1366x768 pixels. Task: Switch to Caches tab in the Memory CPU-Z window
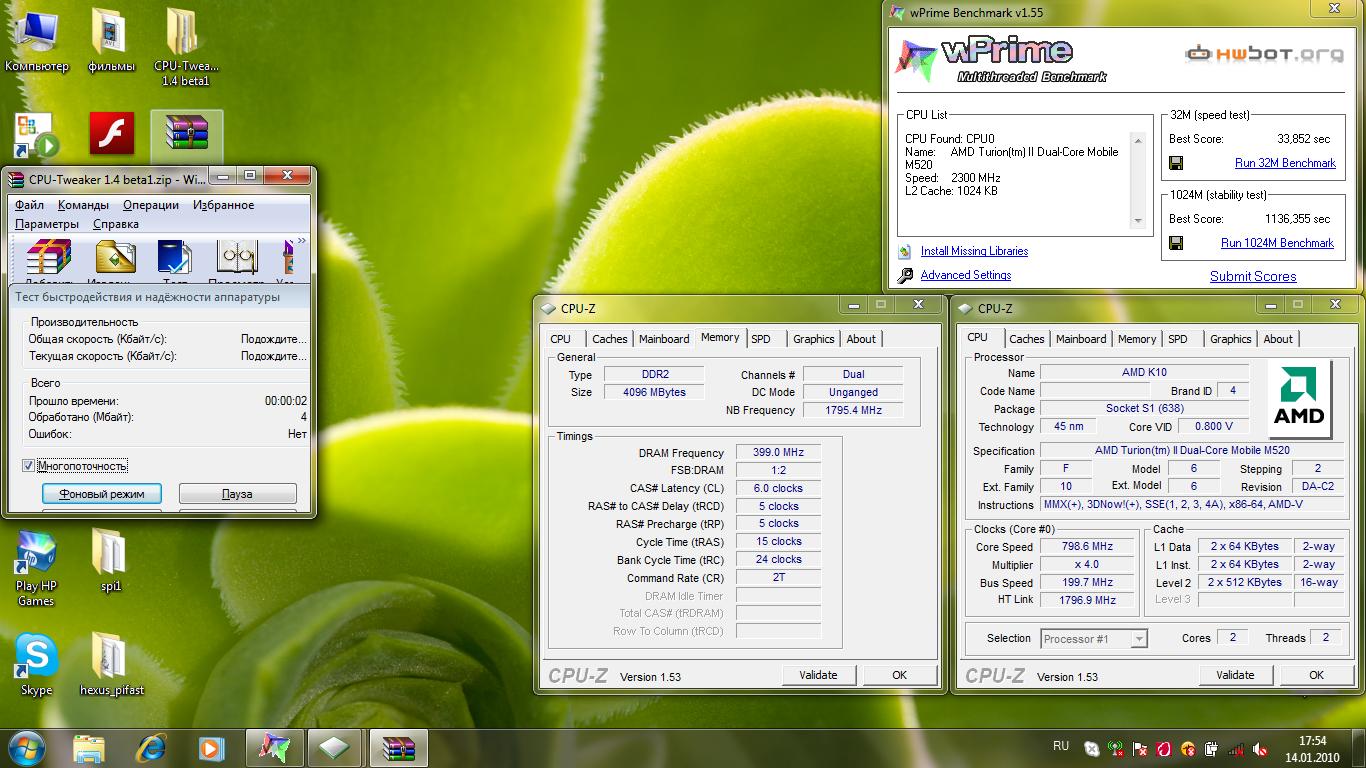[x=610, y=339]
